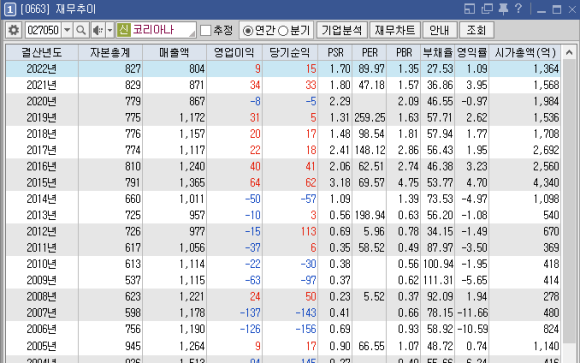This screenshot has width=580, height=363.
Task: Click the stock code input 027050
Action: (44, 30)
